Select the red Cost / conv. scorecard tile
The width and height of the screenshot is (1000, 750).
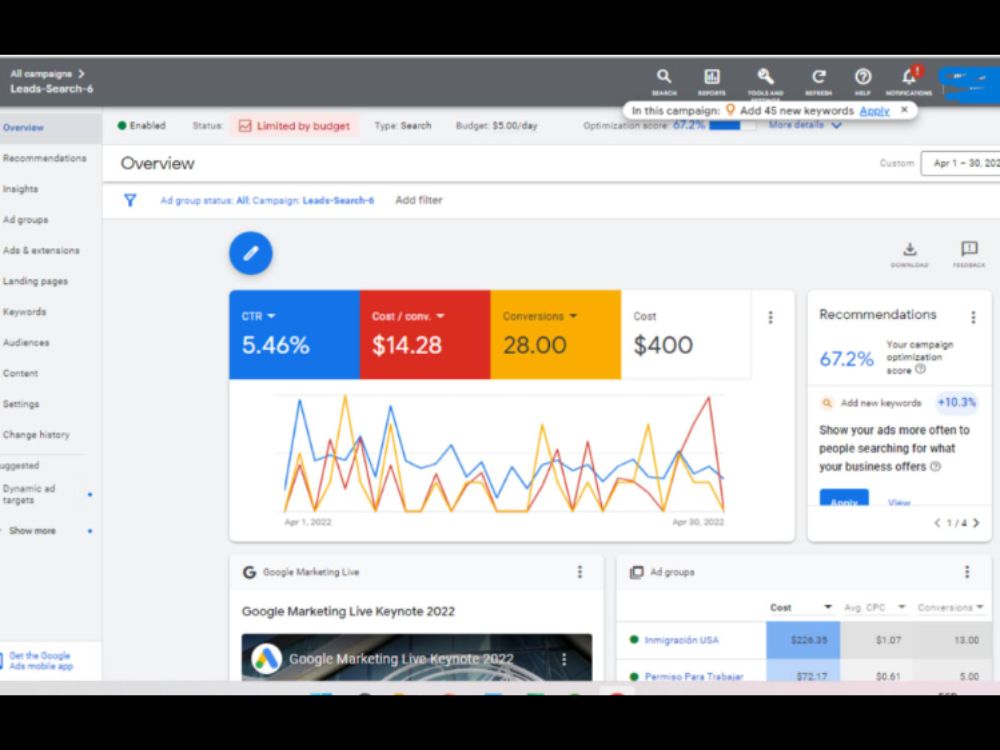425,335
